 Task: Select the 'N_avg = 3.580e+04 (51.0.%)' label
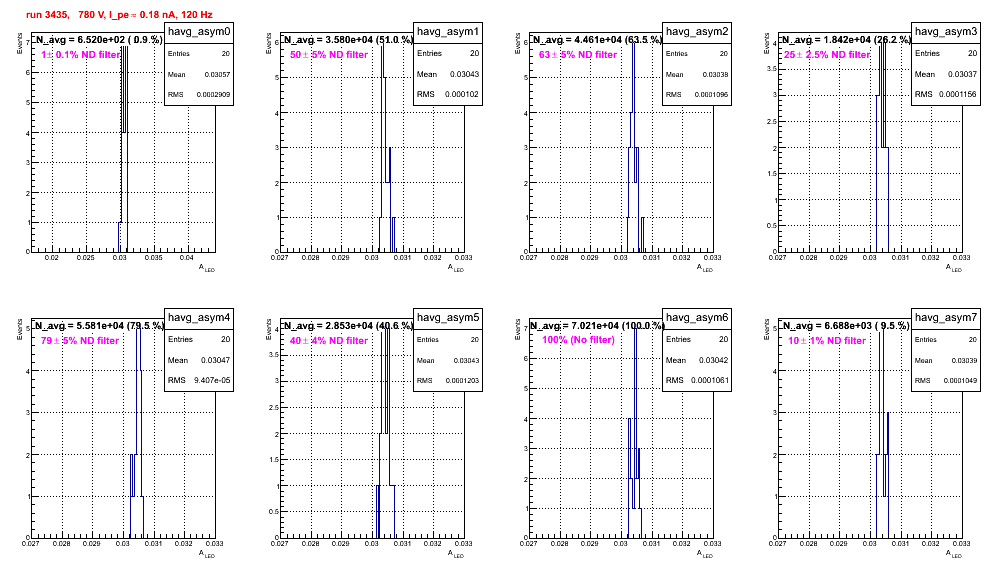tap(348, 39)
